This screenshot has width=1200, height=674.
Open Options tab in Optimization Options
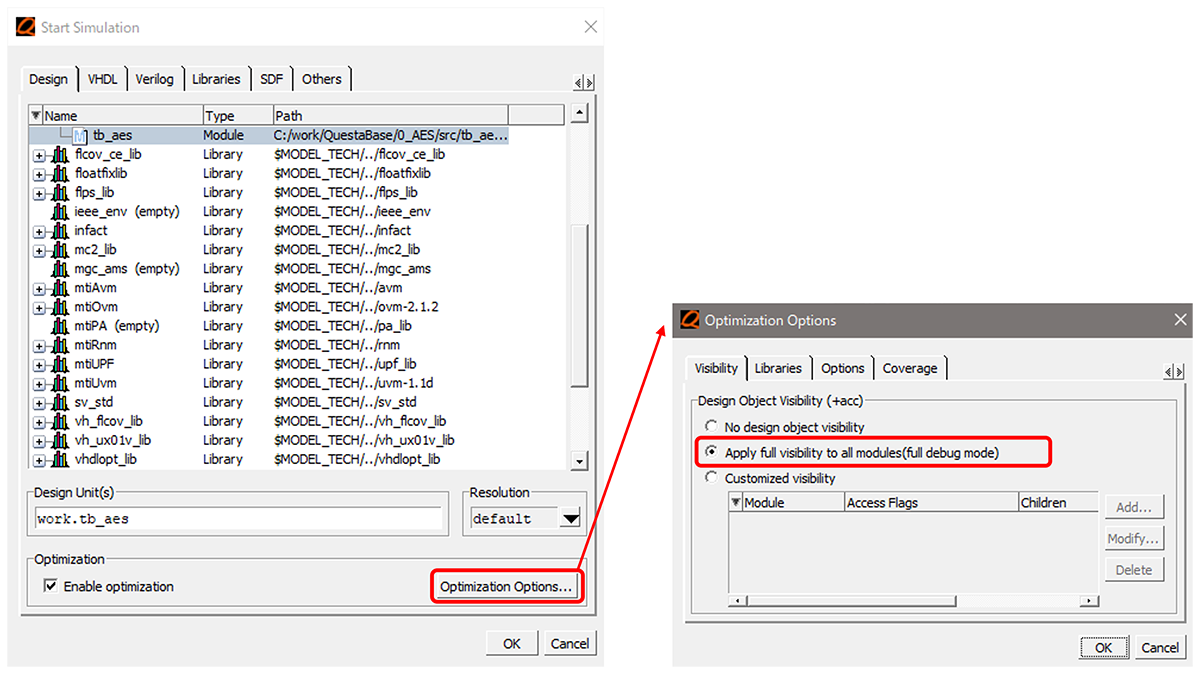tap(843, 368)
